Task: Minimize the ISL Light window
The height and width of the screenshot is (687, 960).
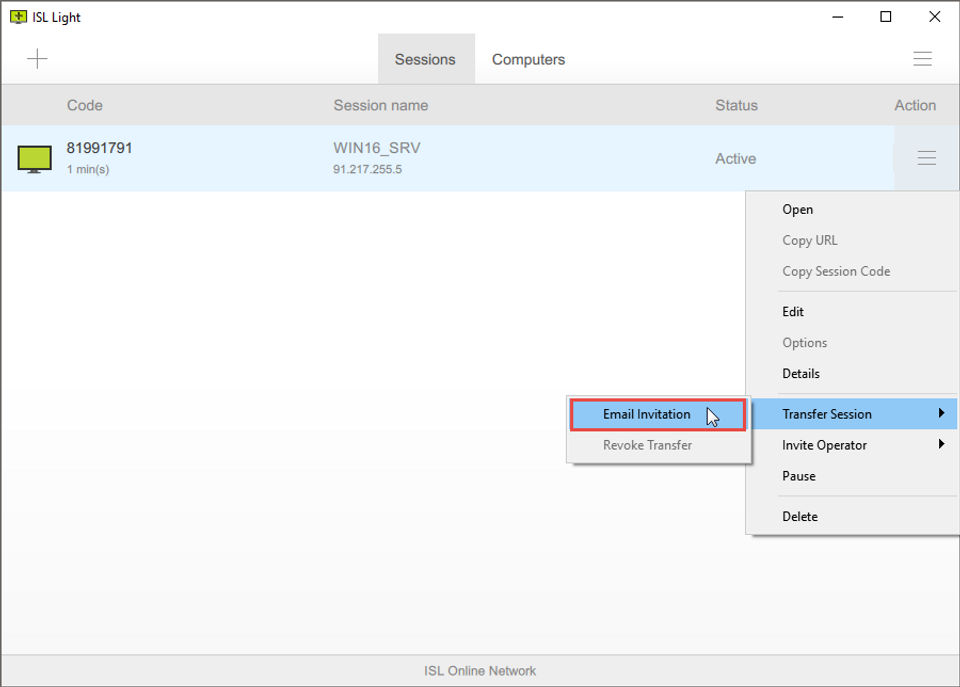Action: point(838,17)
